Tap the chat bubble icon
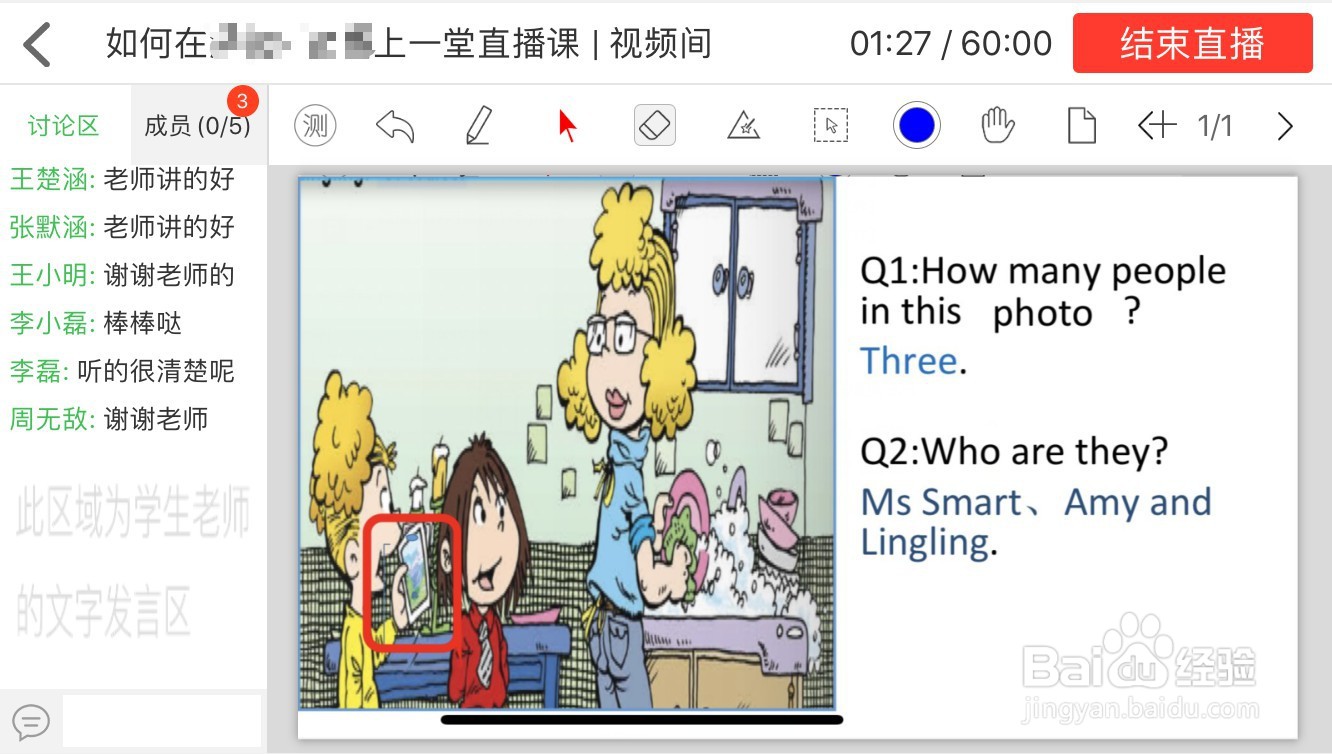This screenshot has height=754, width=1332. pyautogui.click(x=31, y=721)
